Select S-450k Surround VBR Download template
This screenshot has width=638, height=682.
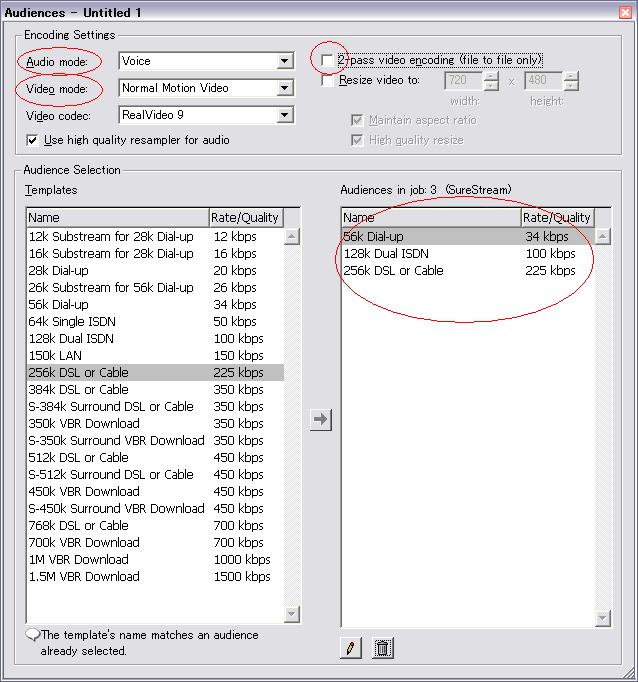155,508
